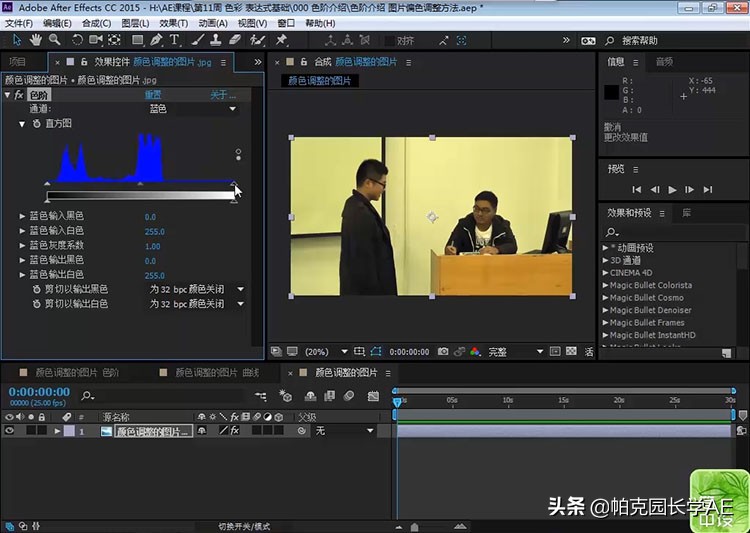Open the 通道 channel dropdown showing 蓝色
This screenshot has height=533, width=750.
click(193, 109)
